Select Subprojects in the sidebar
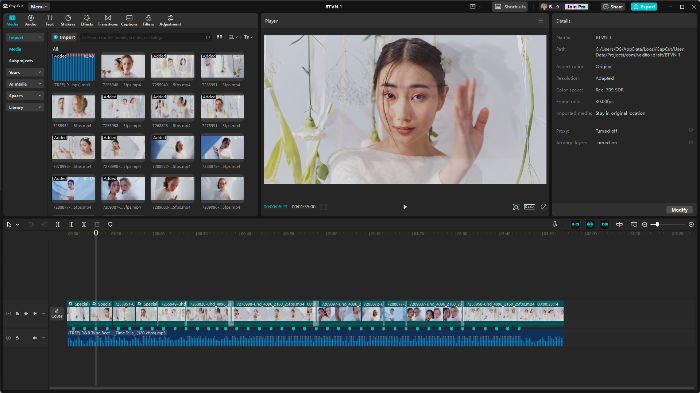 (x=21, y=61)
